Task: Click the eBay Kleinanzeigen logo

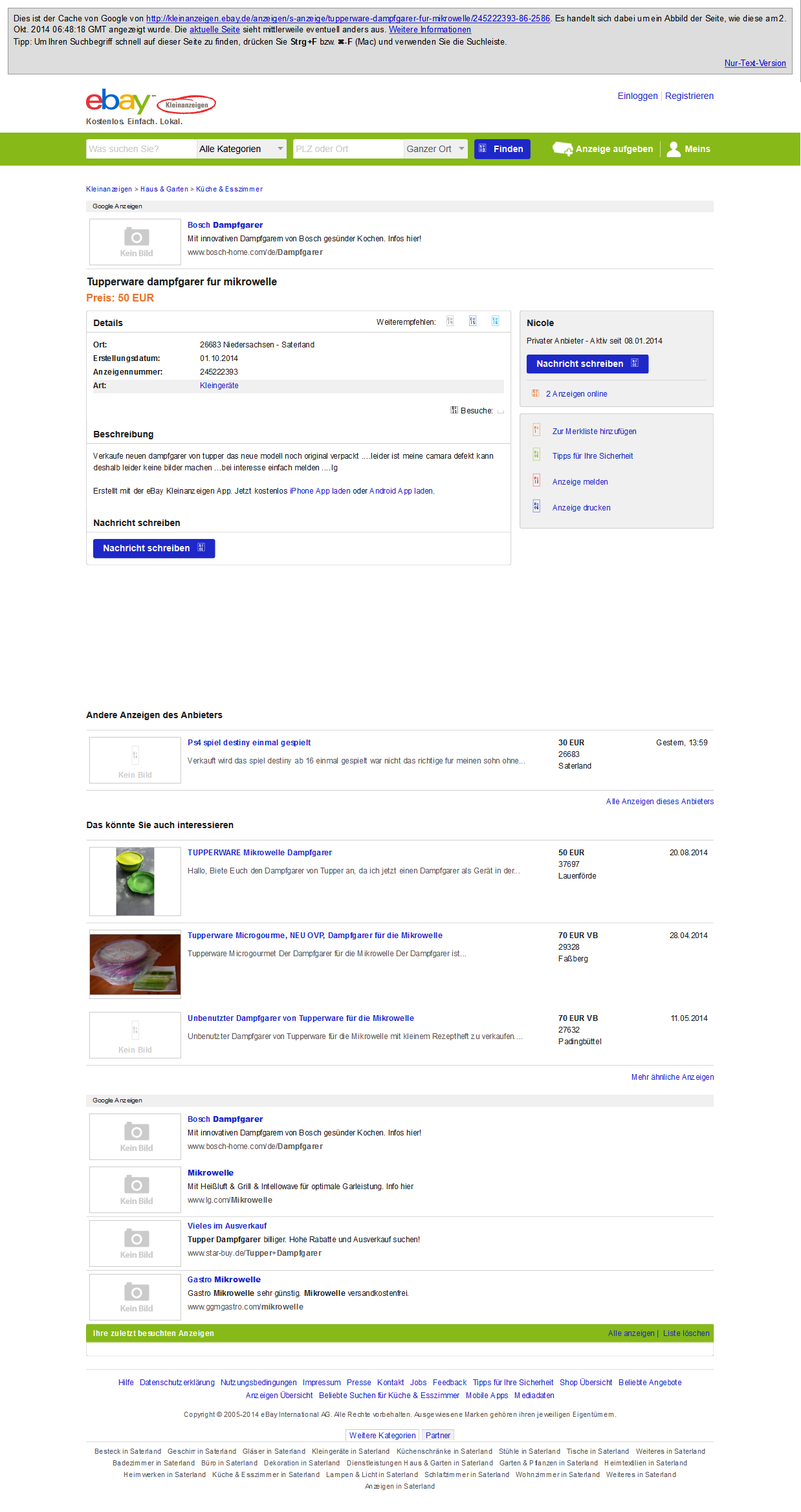Action: pos(151,102)
